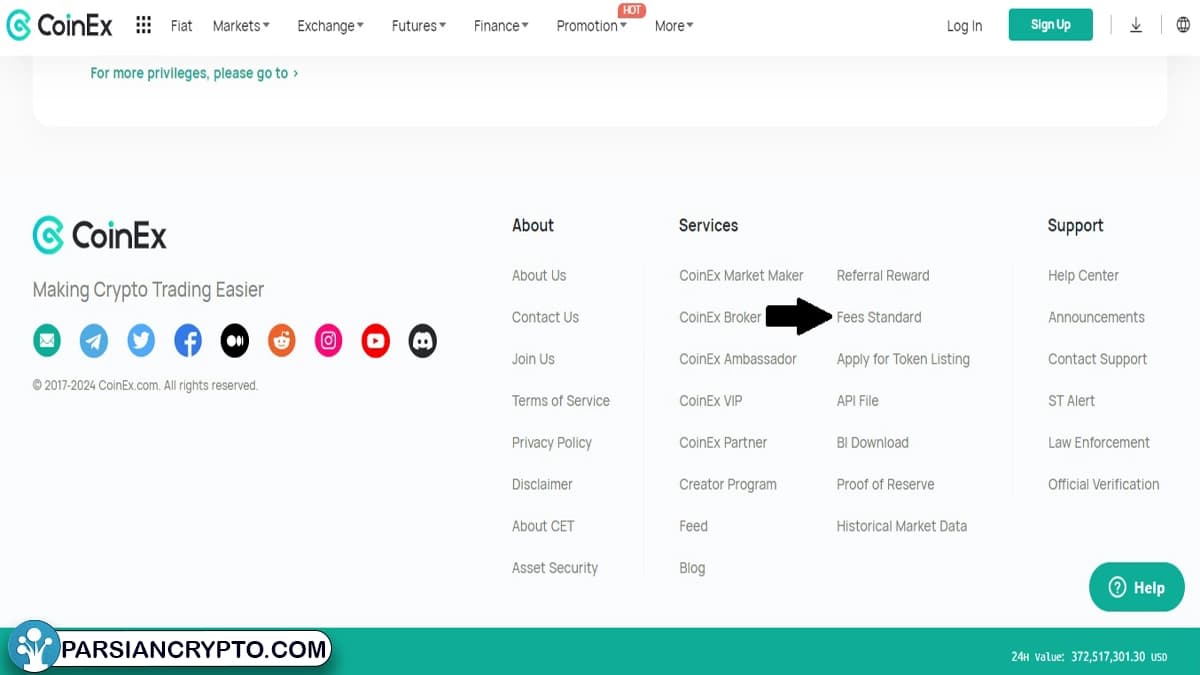The width and height of the screenshot is (1200, 675).
Task: Open the language globe icon
Action: [x=1183, y=25]
